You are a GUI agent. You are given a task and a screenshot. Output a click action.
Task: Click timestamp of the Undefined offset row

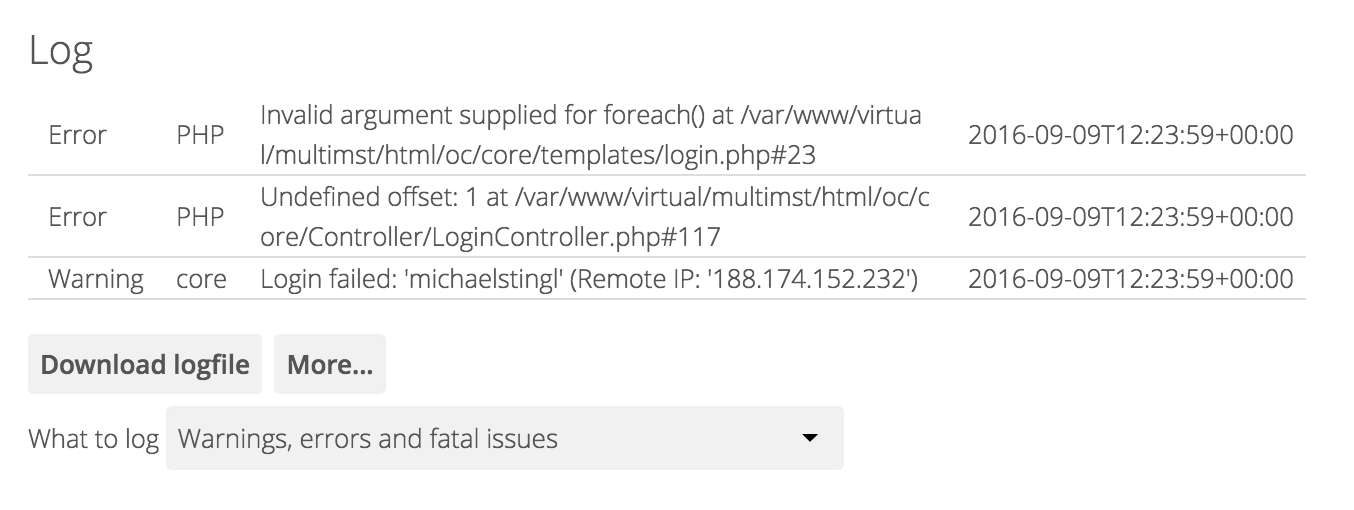(1130, 217)
